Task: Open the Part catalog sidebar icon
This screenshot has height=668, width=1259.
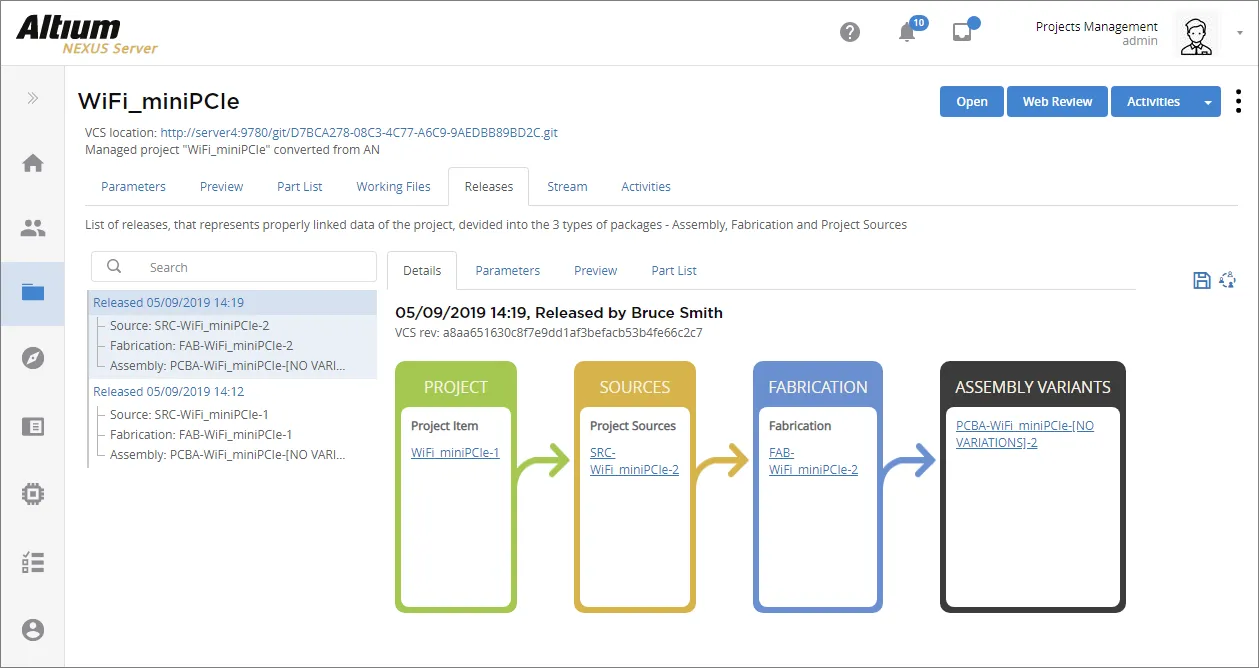Action: [x=33, y=427]
